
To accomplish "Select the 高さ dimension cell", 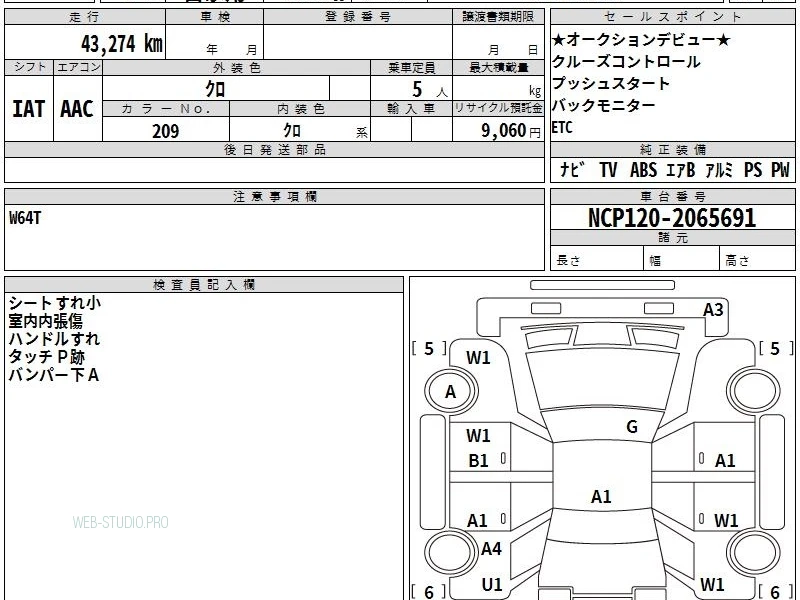I will point(758,259).
